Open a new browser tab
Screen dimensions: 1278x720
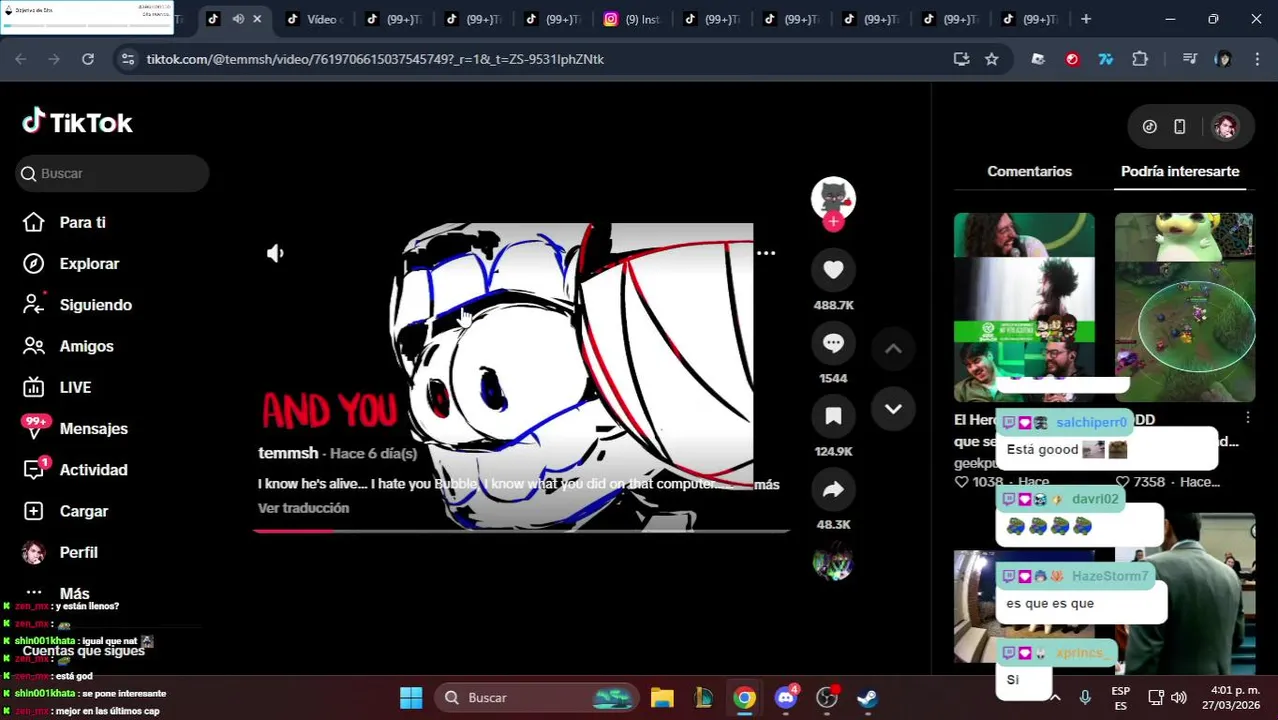click(1086, 19)
